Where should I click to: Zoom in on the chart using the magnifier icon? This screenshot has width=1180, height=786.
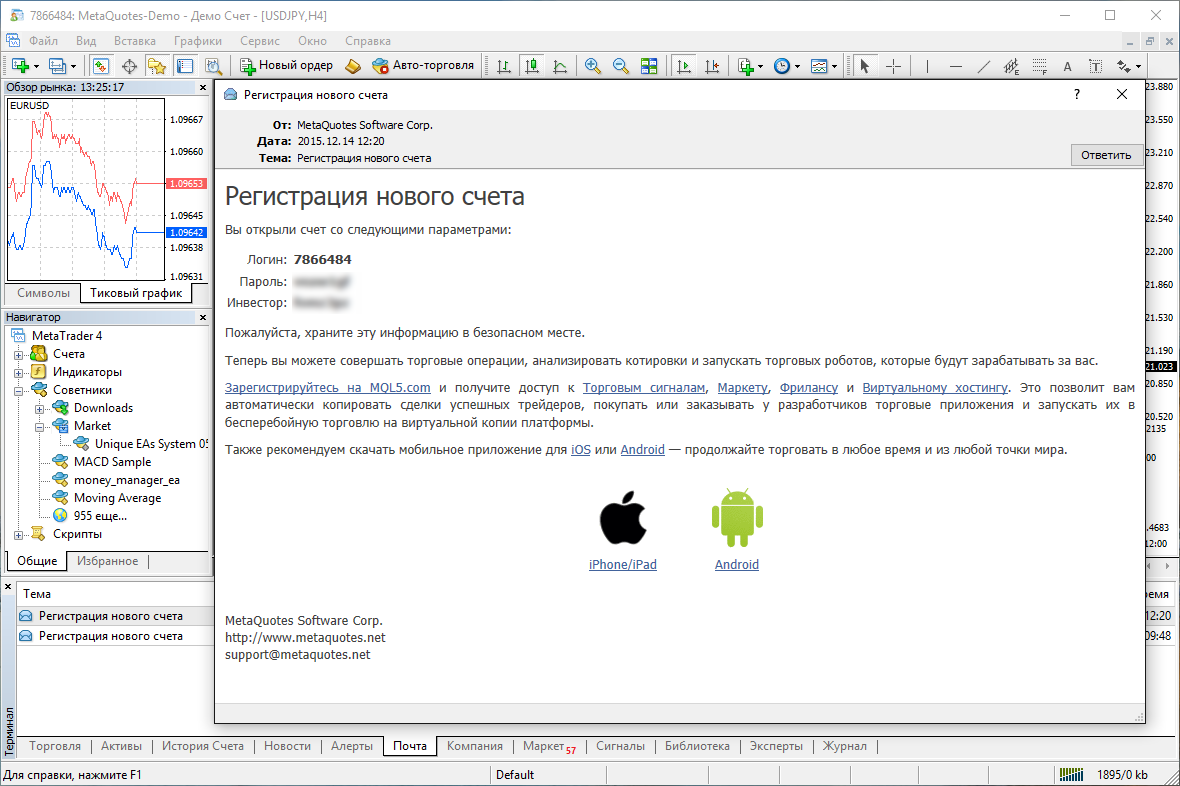[x=593, y=66]
